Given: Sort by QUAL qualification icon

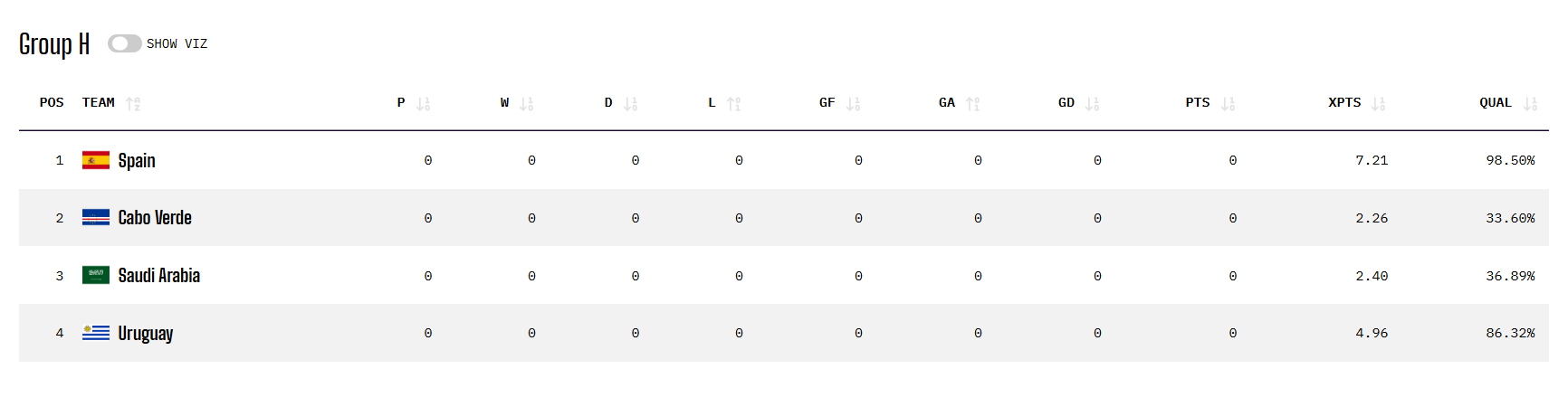Looking at the screenshot, I should pyautogui.click(x=1530, y=104).
